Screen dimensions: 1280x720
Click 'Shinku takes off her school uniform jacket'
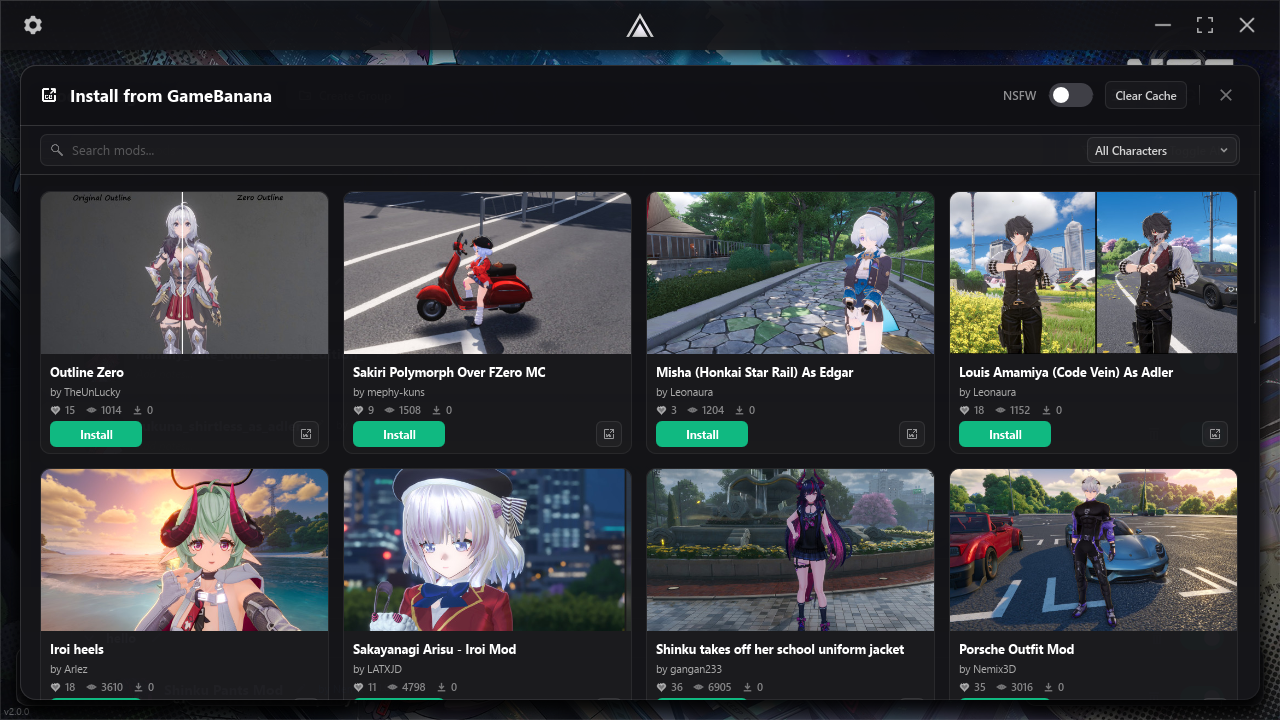pos(780,649)
